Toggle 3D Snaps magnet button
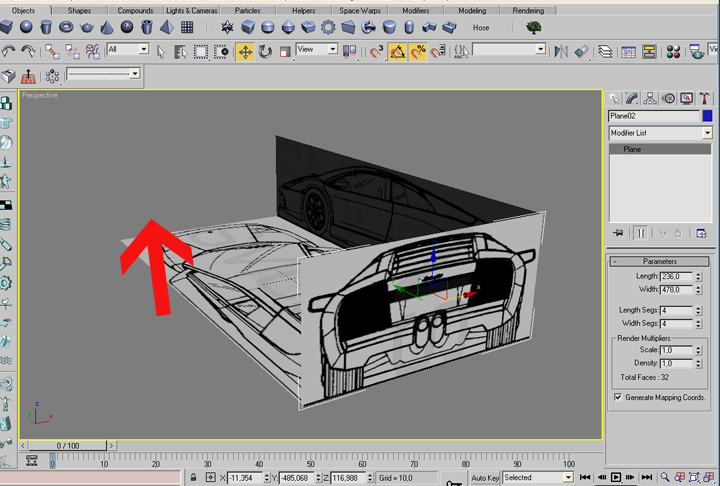This screenshot has width=720, height=486. [377, 51]
